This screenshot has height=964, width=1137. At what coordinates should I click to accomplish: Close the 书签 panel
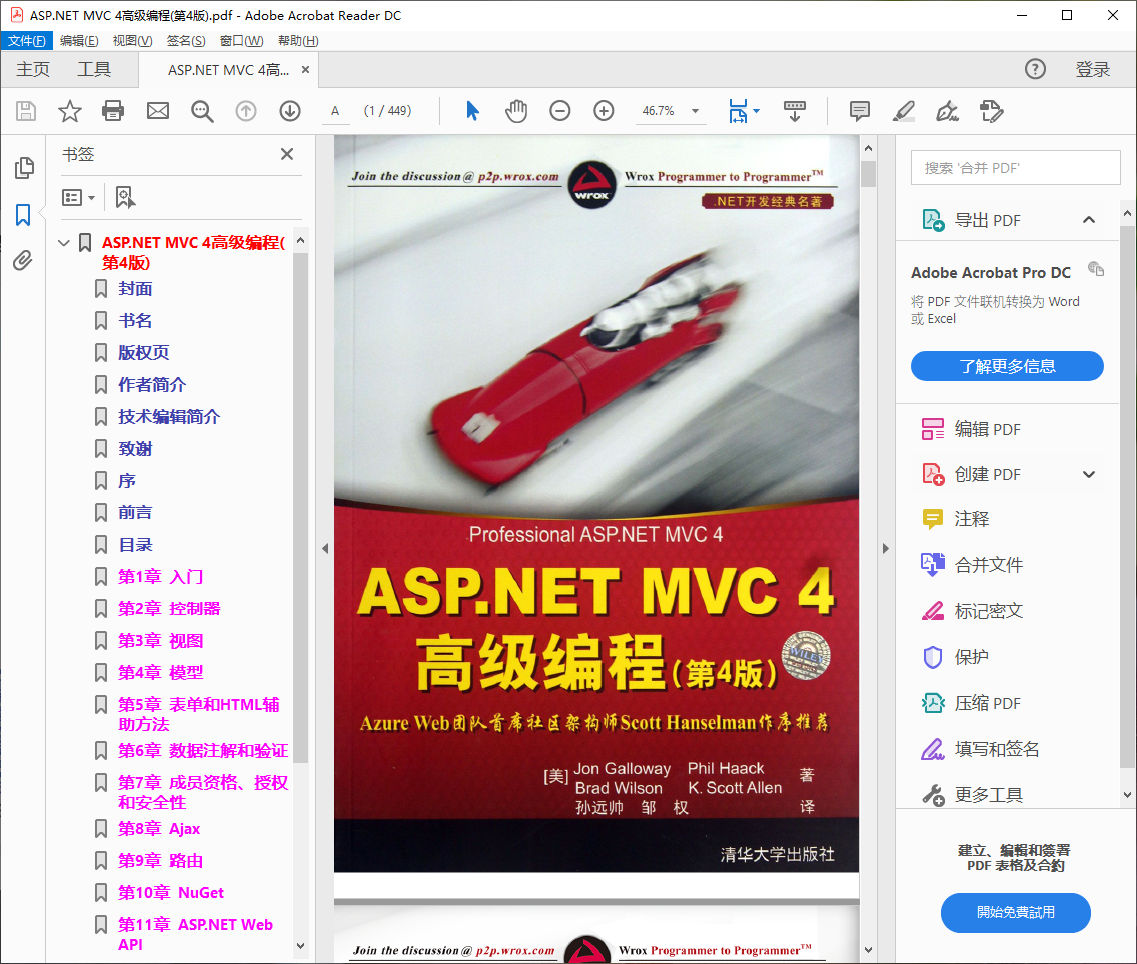287,154
